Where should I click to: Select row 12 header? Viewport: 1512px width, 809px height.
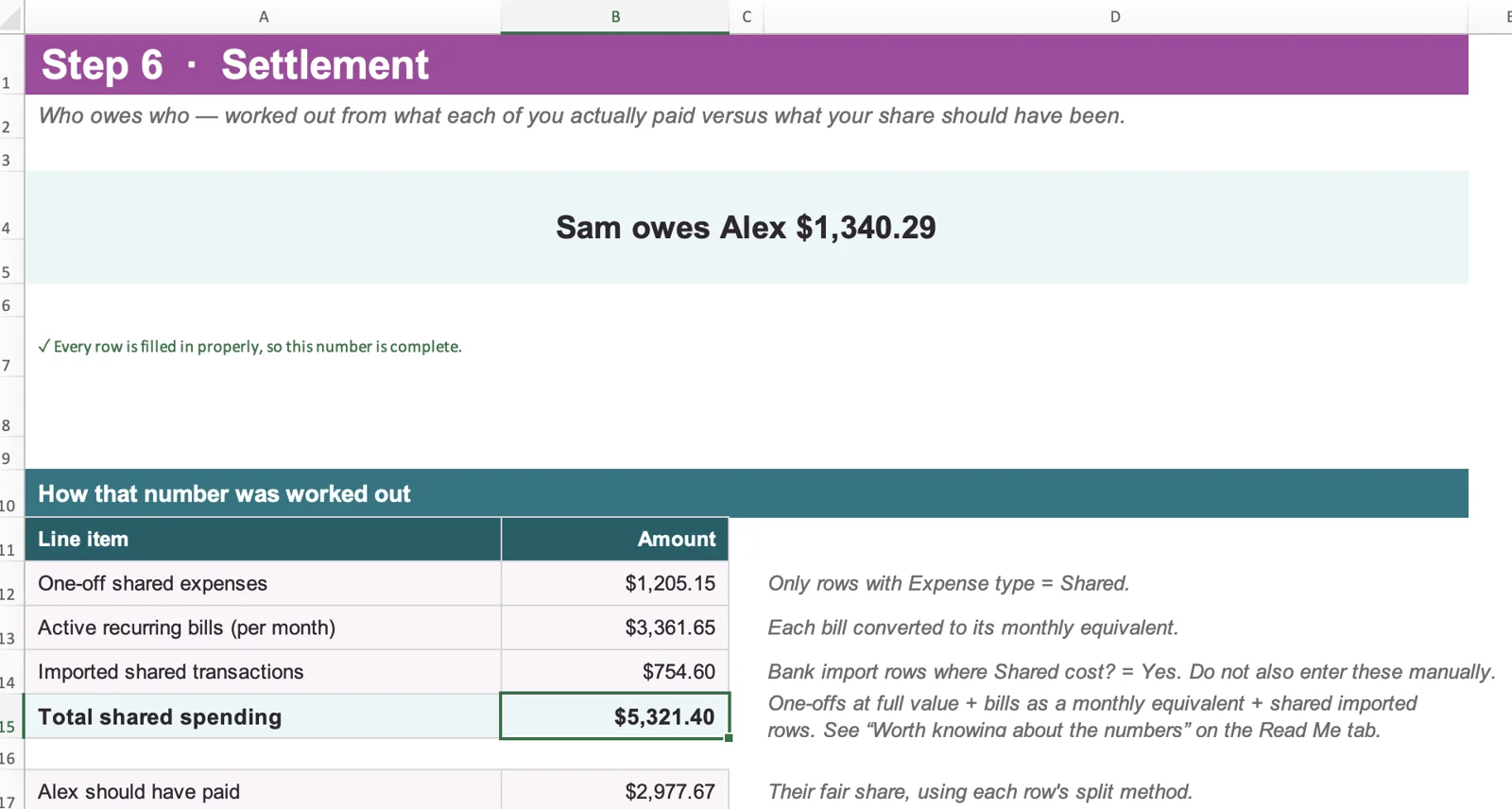(x=11, y=584)
